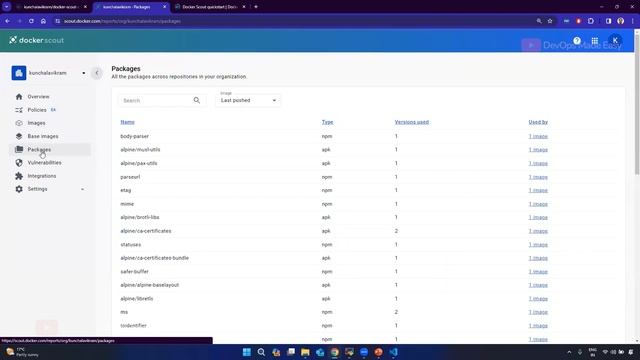The image size is (640, 360).
Task: Collapse the sidebar with the chevron button
Action: (x=97, y=73)
